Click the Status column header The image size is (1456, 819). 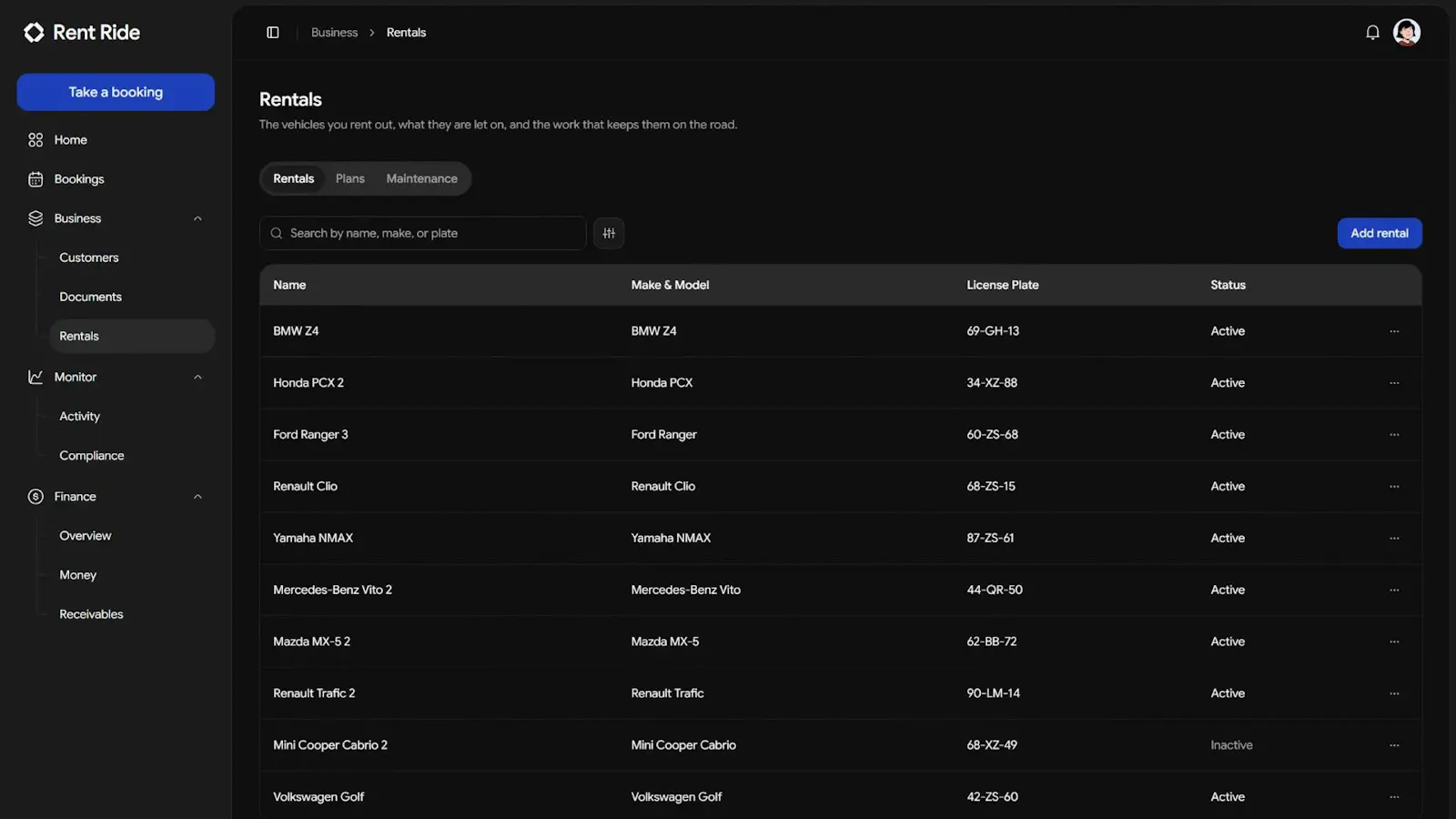point(1228,285)
